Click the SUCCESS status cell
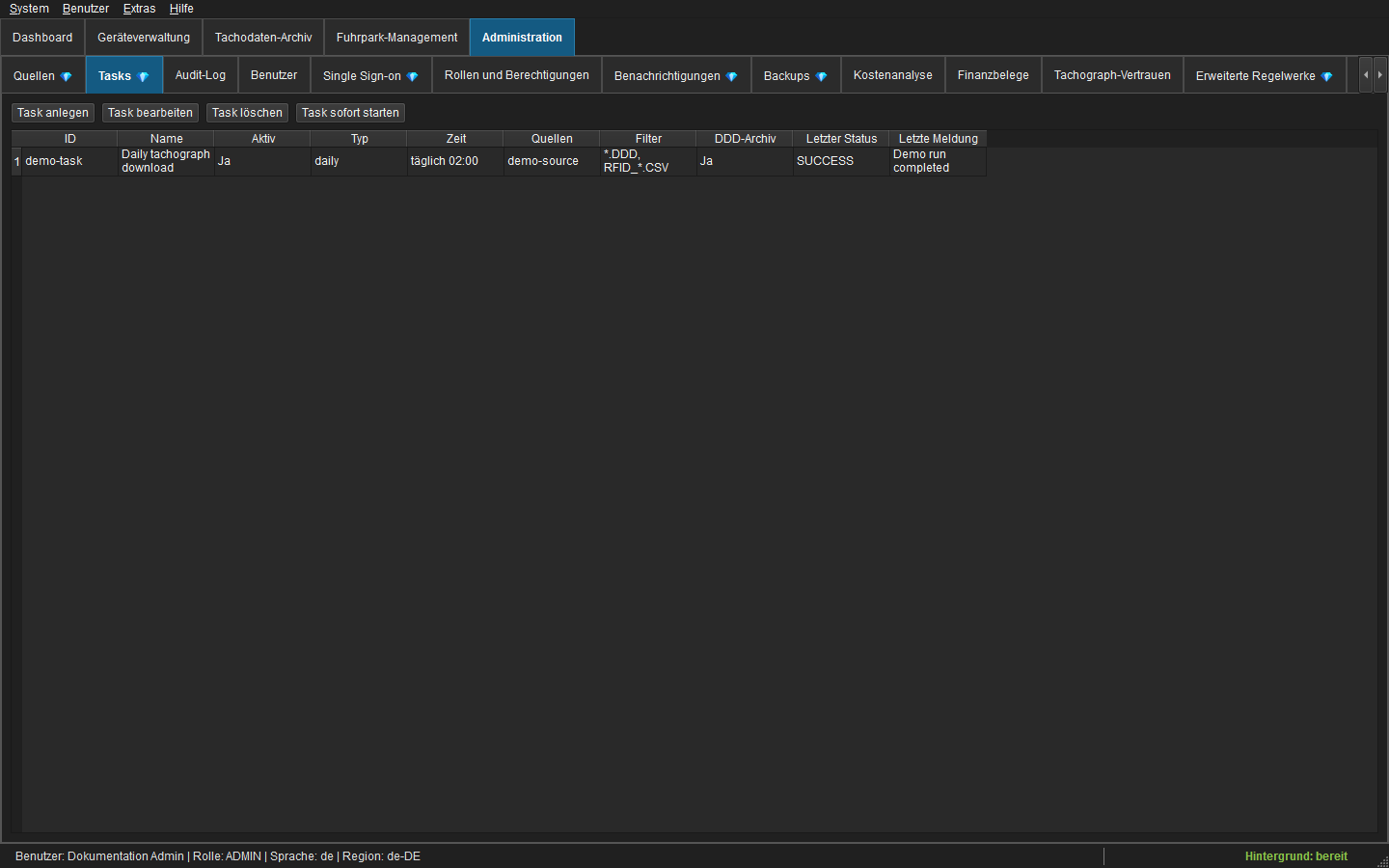Image resolution: width=1389 pixels, height=868 pixels. (841, 161)
